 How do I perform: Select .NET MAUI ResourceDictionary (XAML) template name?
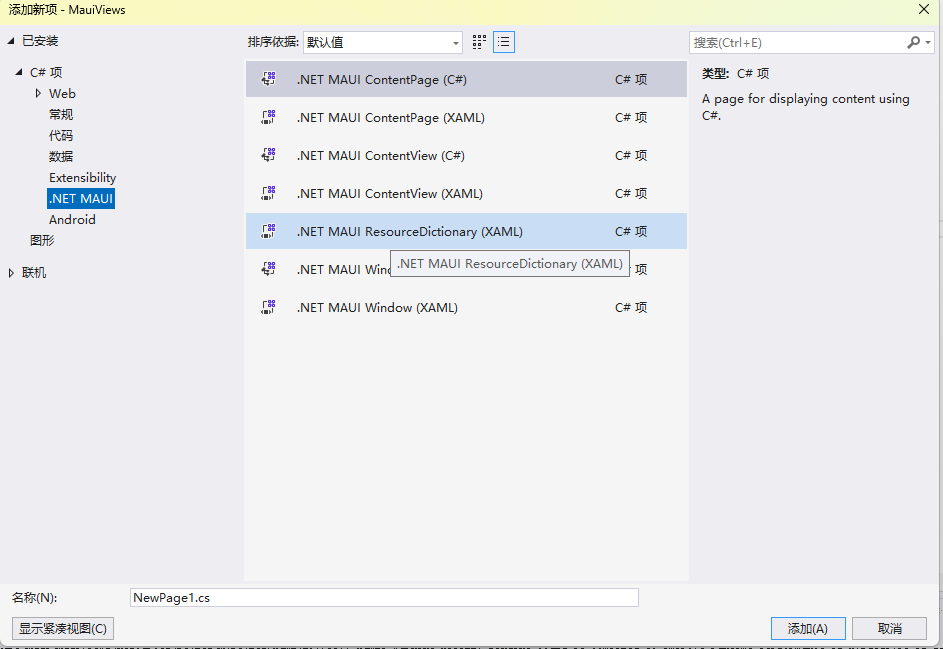(x=410, y=232)
